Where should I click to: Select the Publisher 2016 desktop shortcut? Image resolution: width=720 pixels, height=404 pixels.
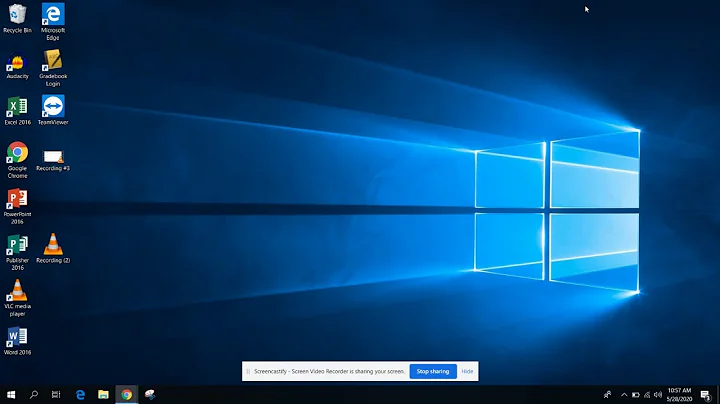point(17,252)
